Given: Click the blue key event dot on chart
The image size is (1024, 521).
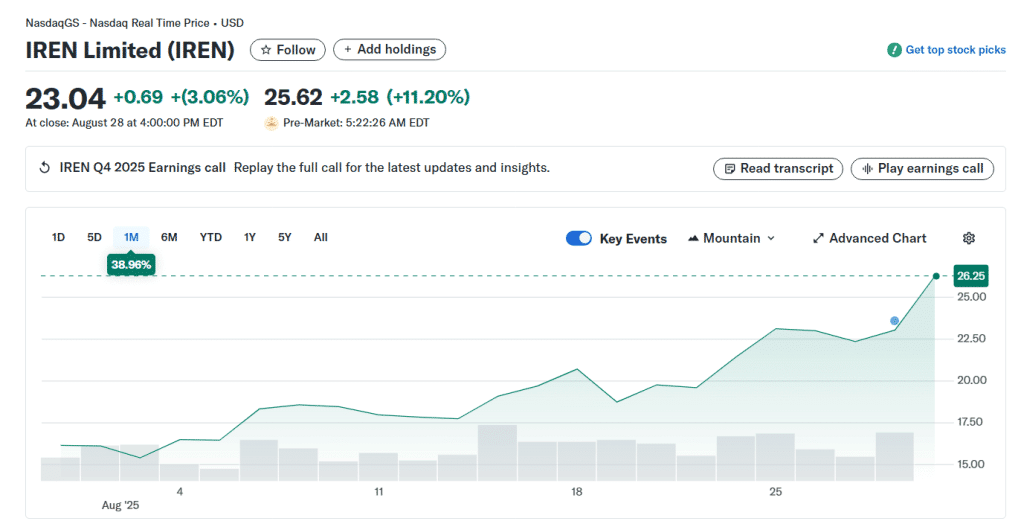Looking at the screenshot, I should tap(894, 321).
